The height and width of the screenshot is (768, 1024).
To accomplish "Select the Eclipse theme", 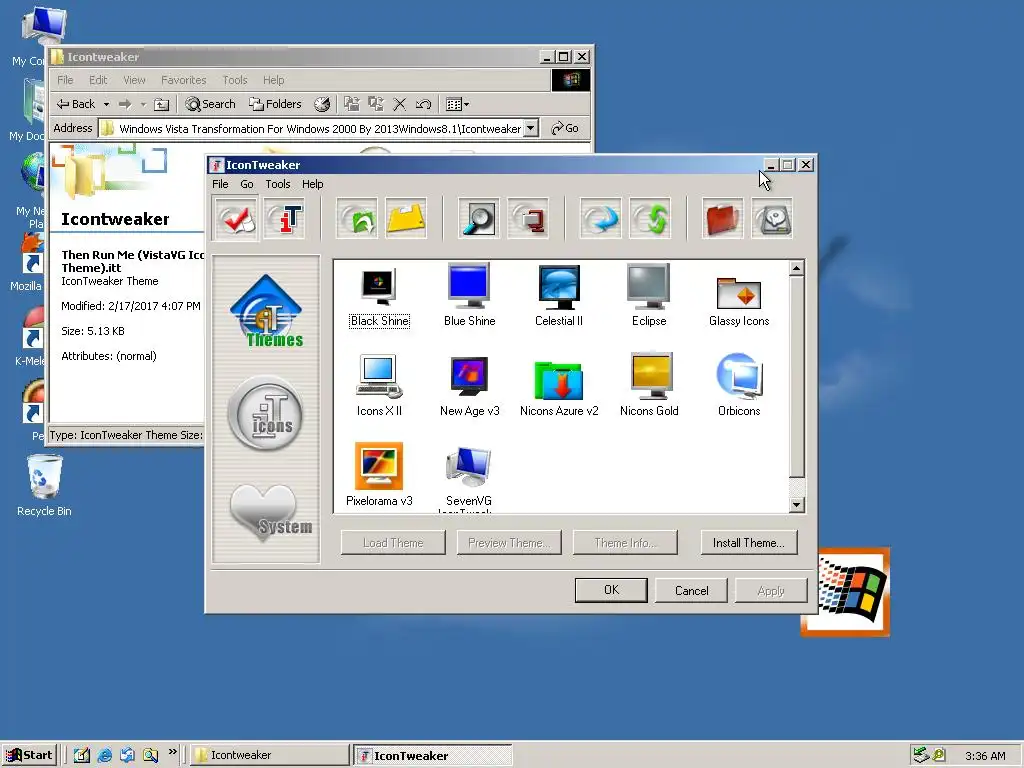I will 648,295.
